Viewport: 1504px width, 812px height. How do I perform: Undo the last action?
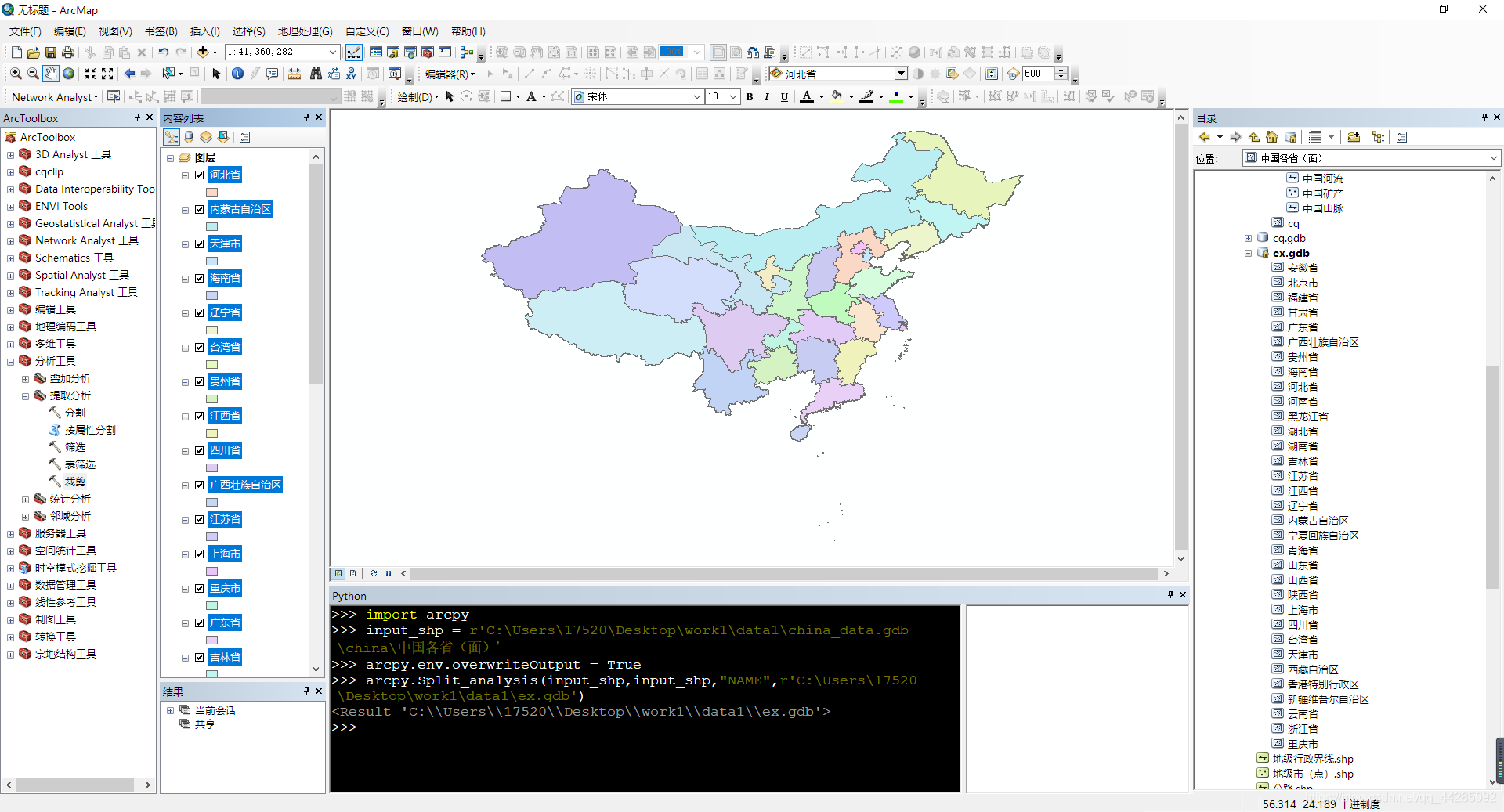(163, 52)
